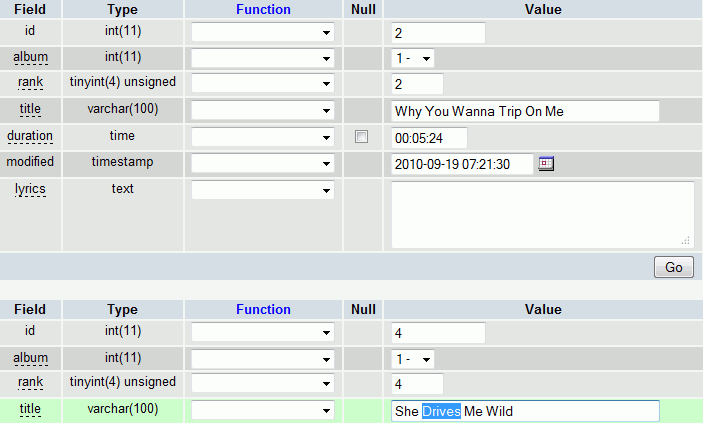Open the Function dropdown for second rank row
Screen dimensions: 703x423
(x=263, y=383)
